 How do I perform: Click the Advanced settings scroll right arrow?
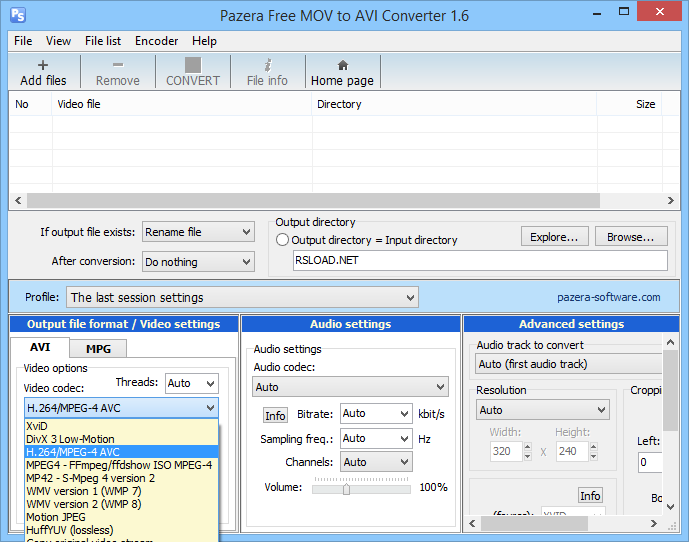pyautogui.click(x=654, y=523)
